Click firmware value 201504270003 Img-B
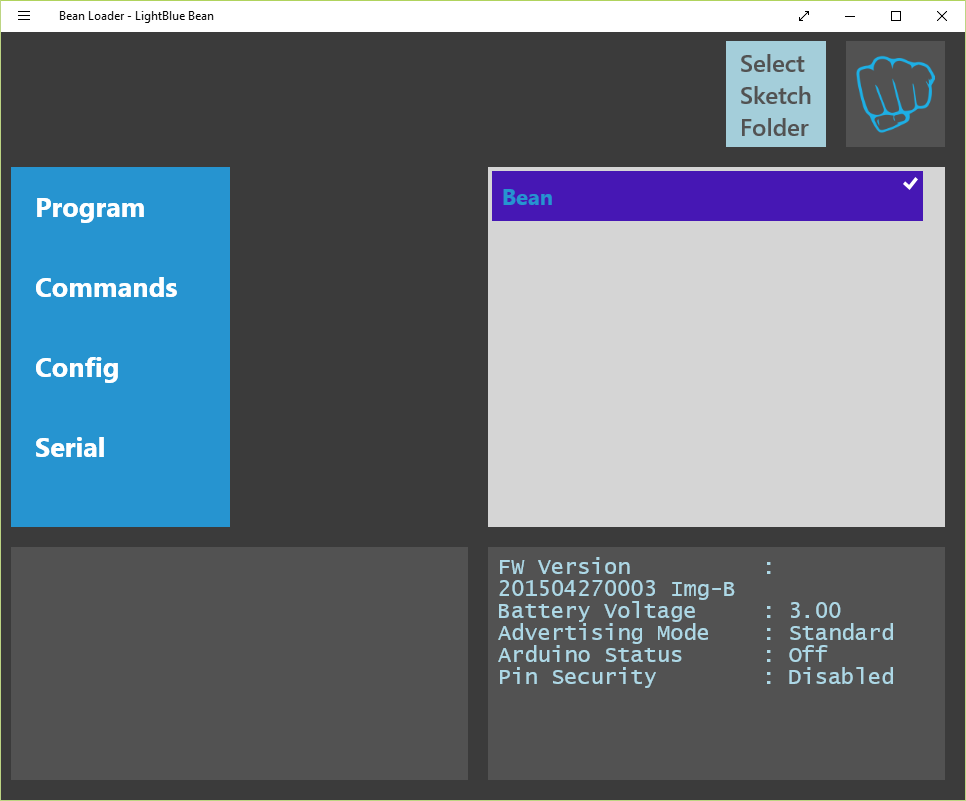966x801 pixels. pos(616,589)
